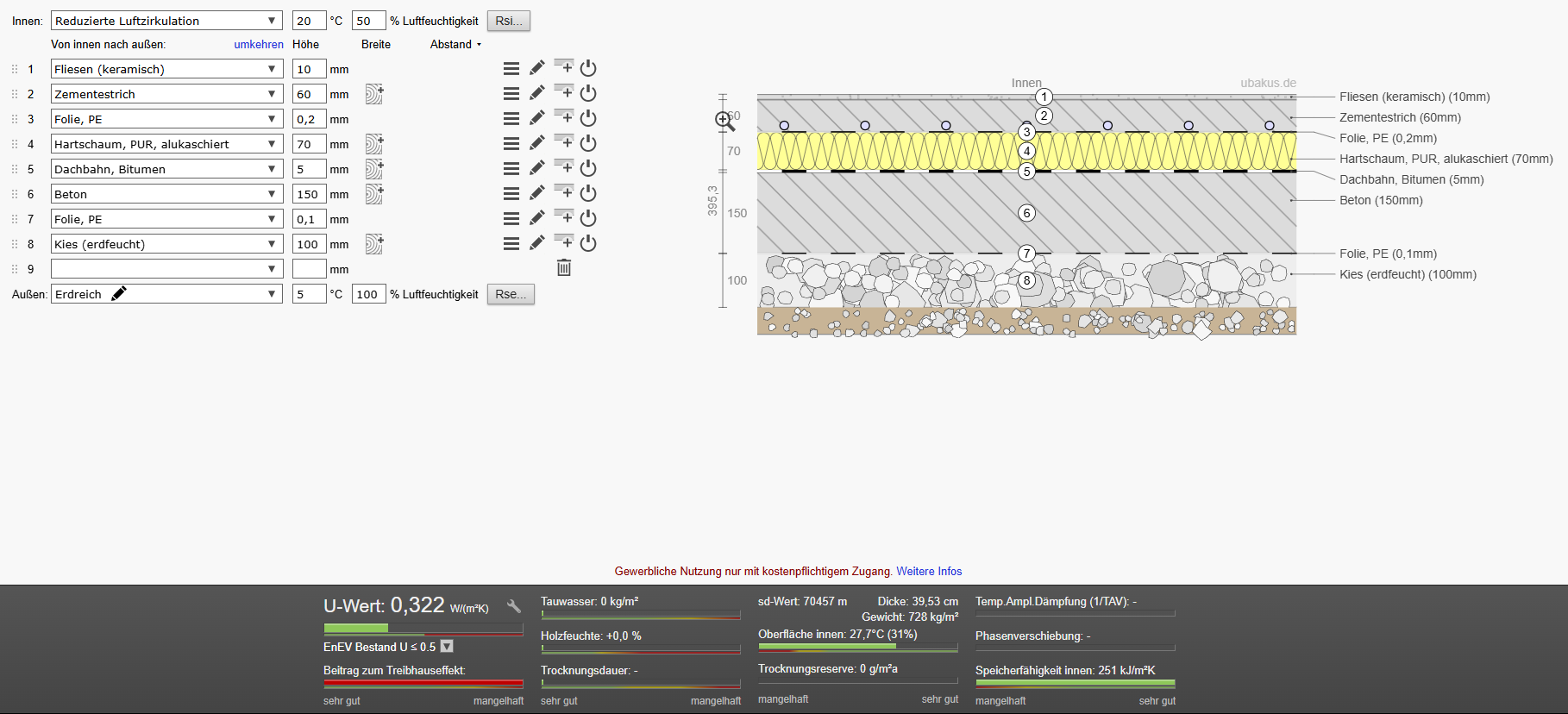Disable the Dachbahn, Bitumen layer
The height and width of the screenshot is (714, 1568).
click(x=588, y=168)
